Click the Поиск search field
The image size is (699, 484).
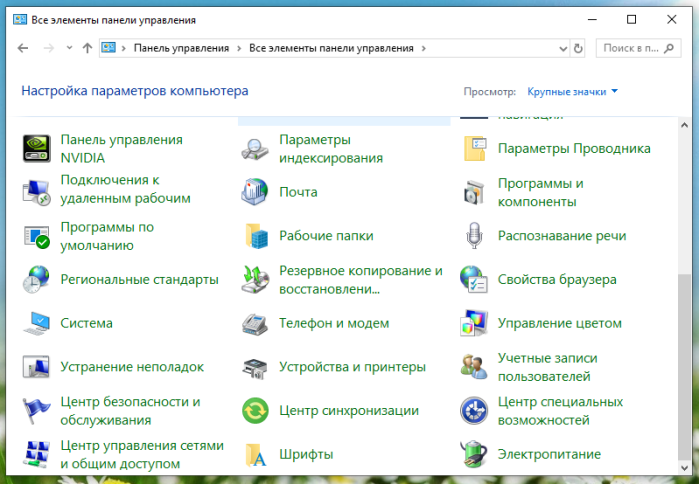(638, 48)
